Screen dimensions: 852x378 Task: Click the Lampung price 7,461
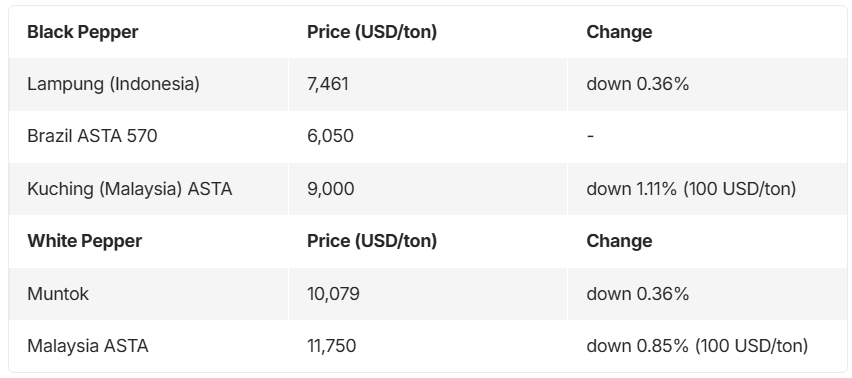pos(328,84)
